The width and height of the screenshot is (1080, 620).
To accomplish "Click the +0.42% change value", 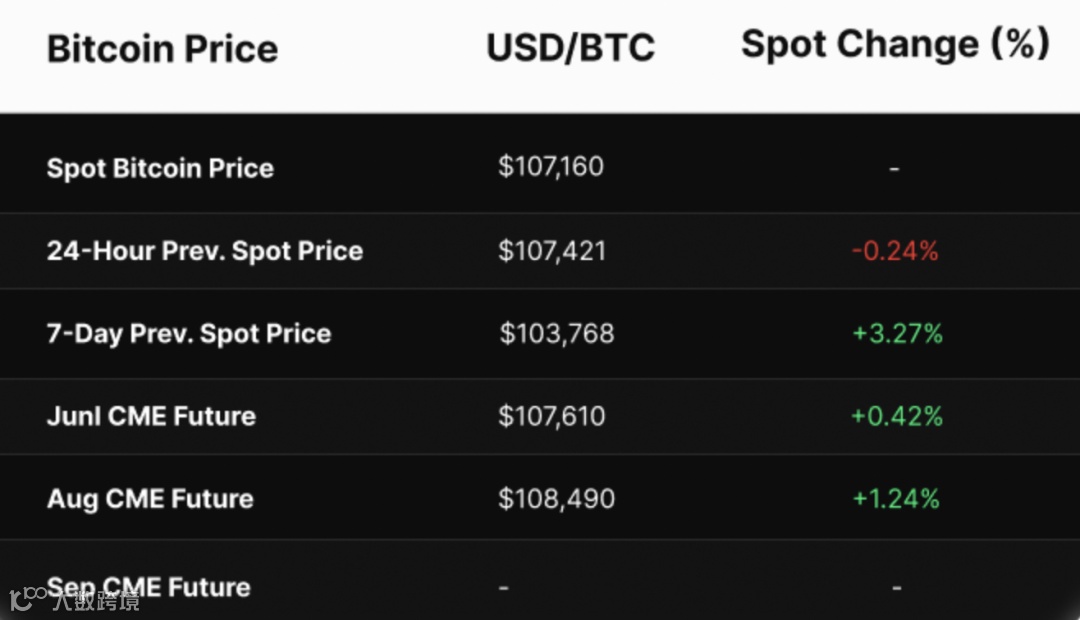I will click(x=897, y=416).
